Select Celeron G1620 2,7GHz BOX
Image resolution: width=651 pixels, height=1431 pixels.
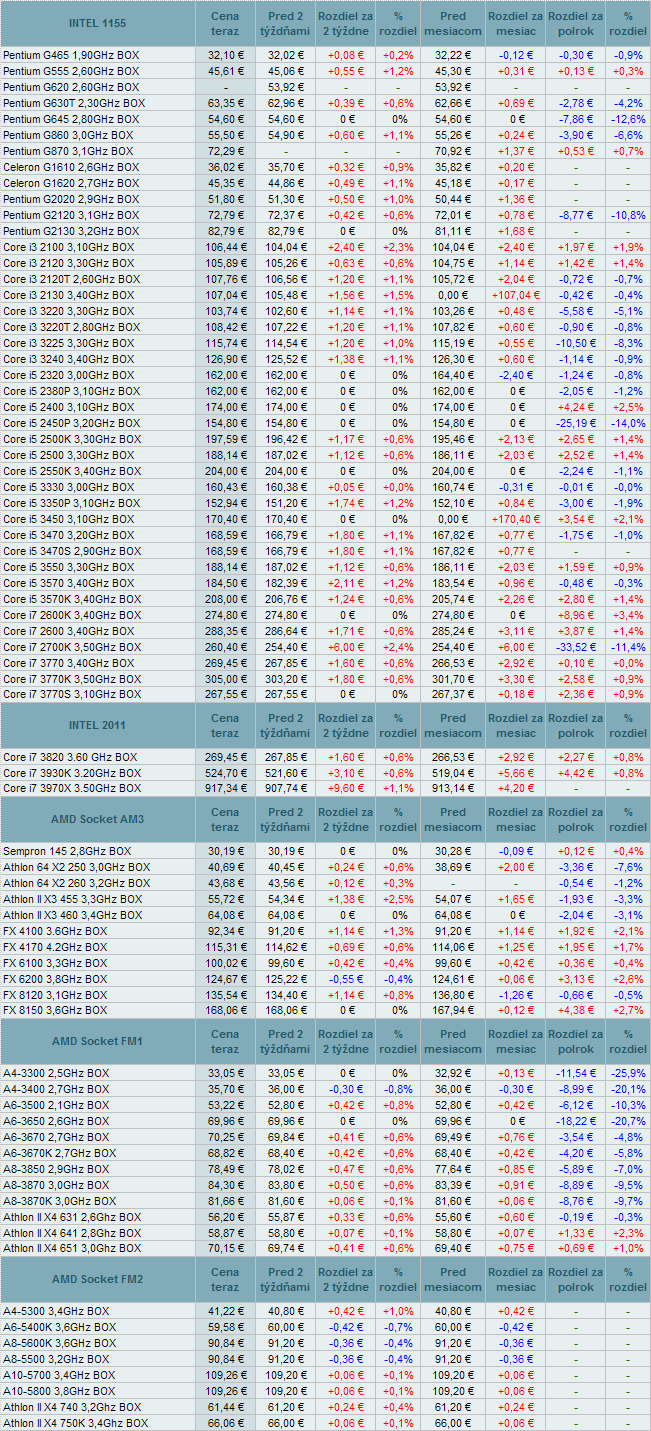tap(70, 182)
